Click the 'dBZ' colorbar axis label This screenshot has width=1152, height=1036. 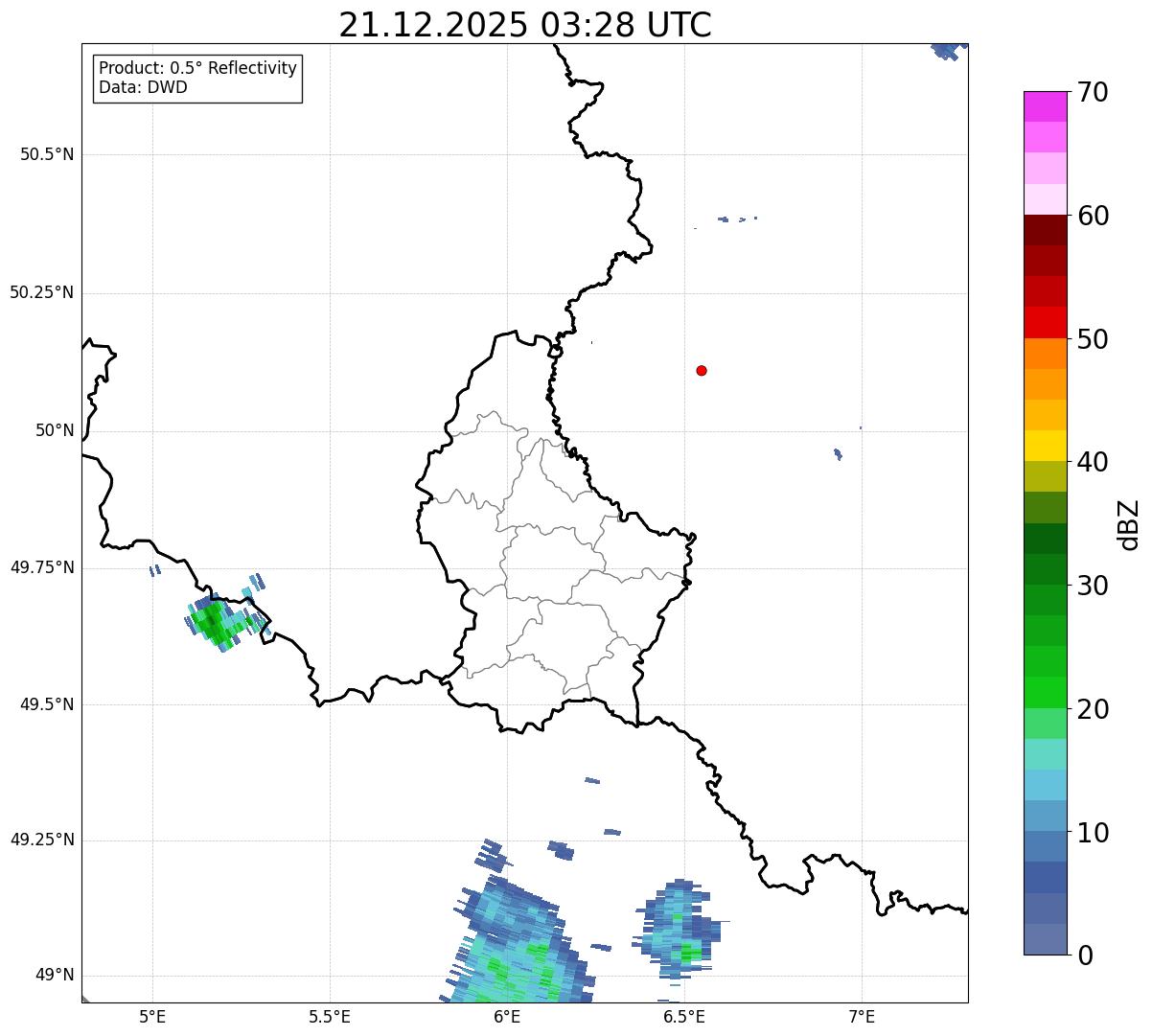(x=1129, y=524)
